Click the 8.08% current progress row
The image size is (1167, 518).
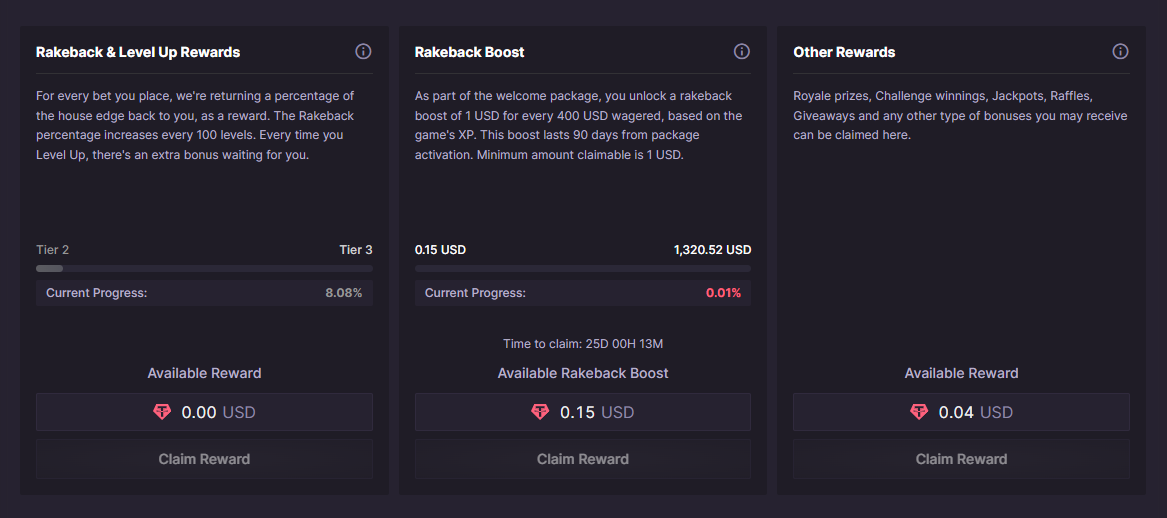point(204,292)
